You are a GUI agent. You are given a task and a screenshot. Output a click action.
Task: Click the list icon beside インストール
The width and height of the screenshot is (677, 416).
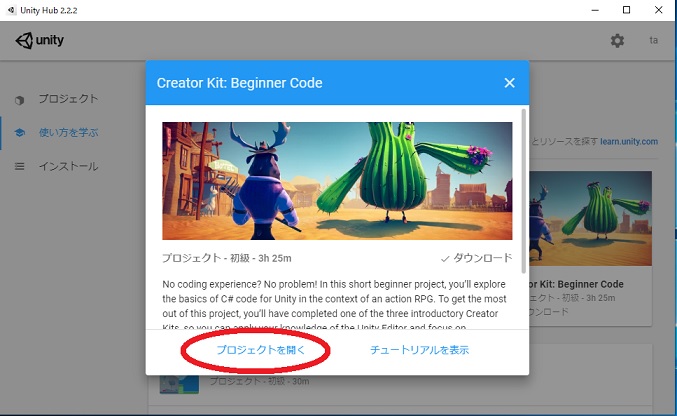click(19, 166)
